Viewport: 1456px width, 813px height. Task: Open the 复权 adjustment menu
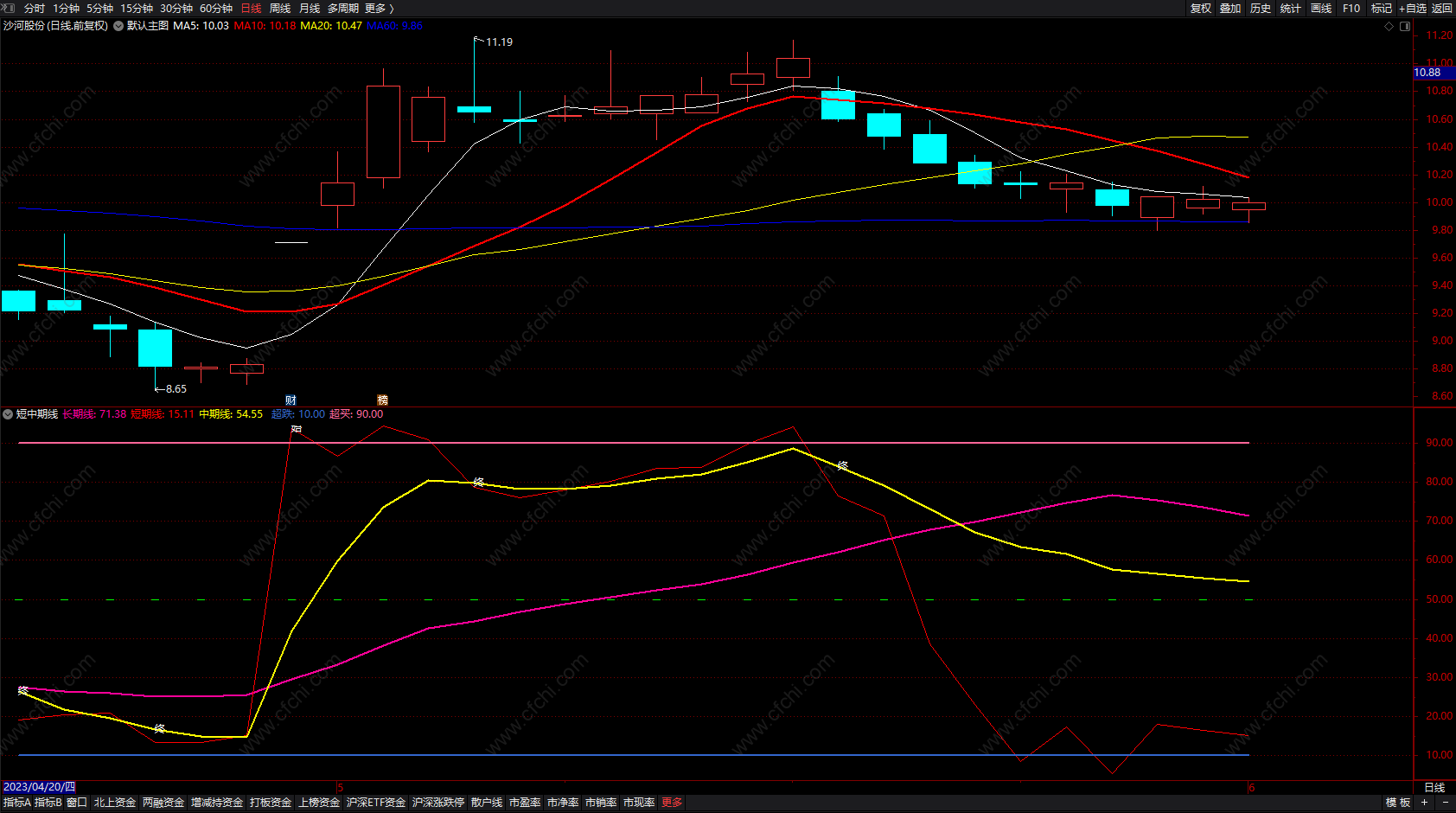[x=1201, y=8]
